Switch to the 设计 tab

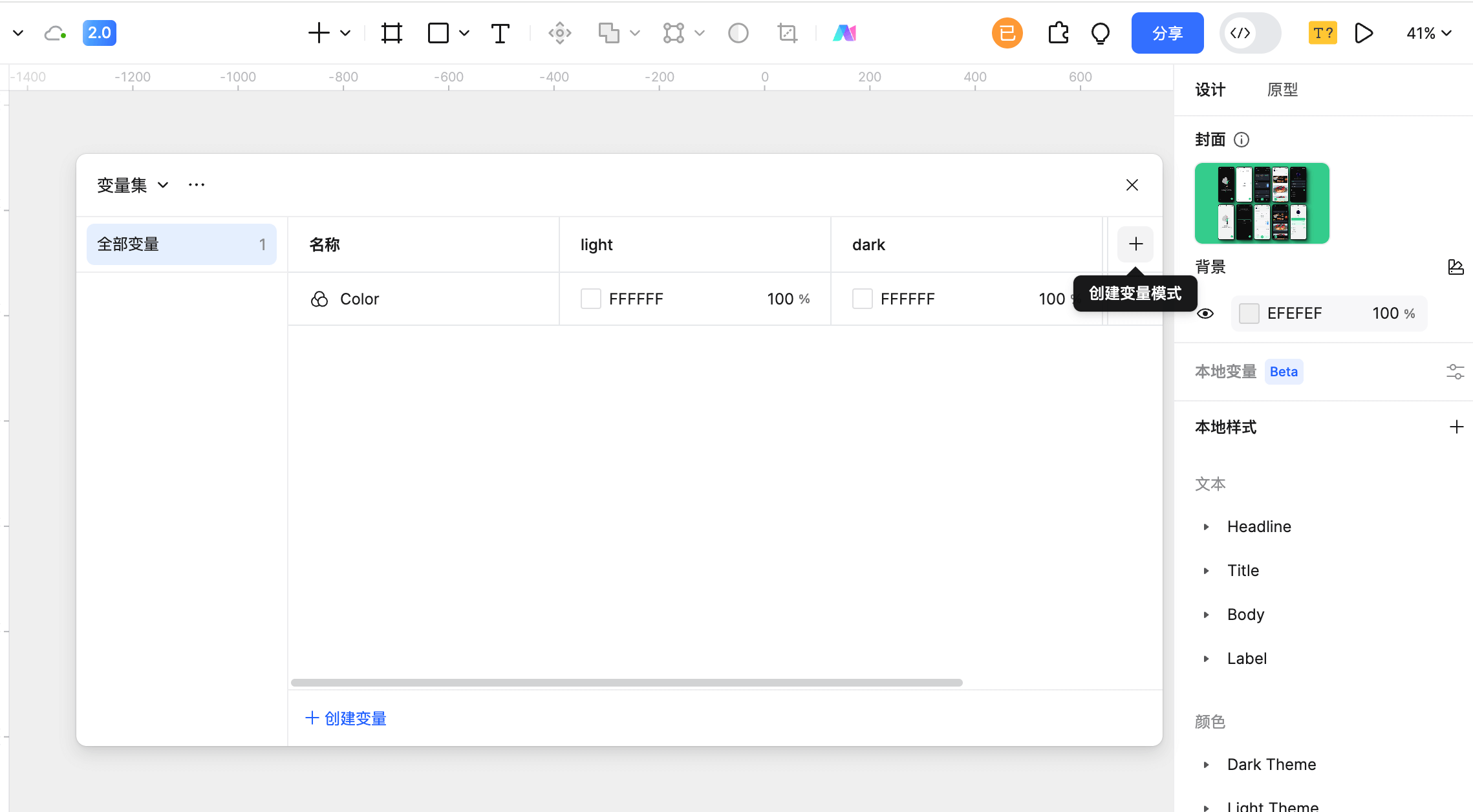[x=1210, y=90]
